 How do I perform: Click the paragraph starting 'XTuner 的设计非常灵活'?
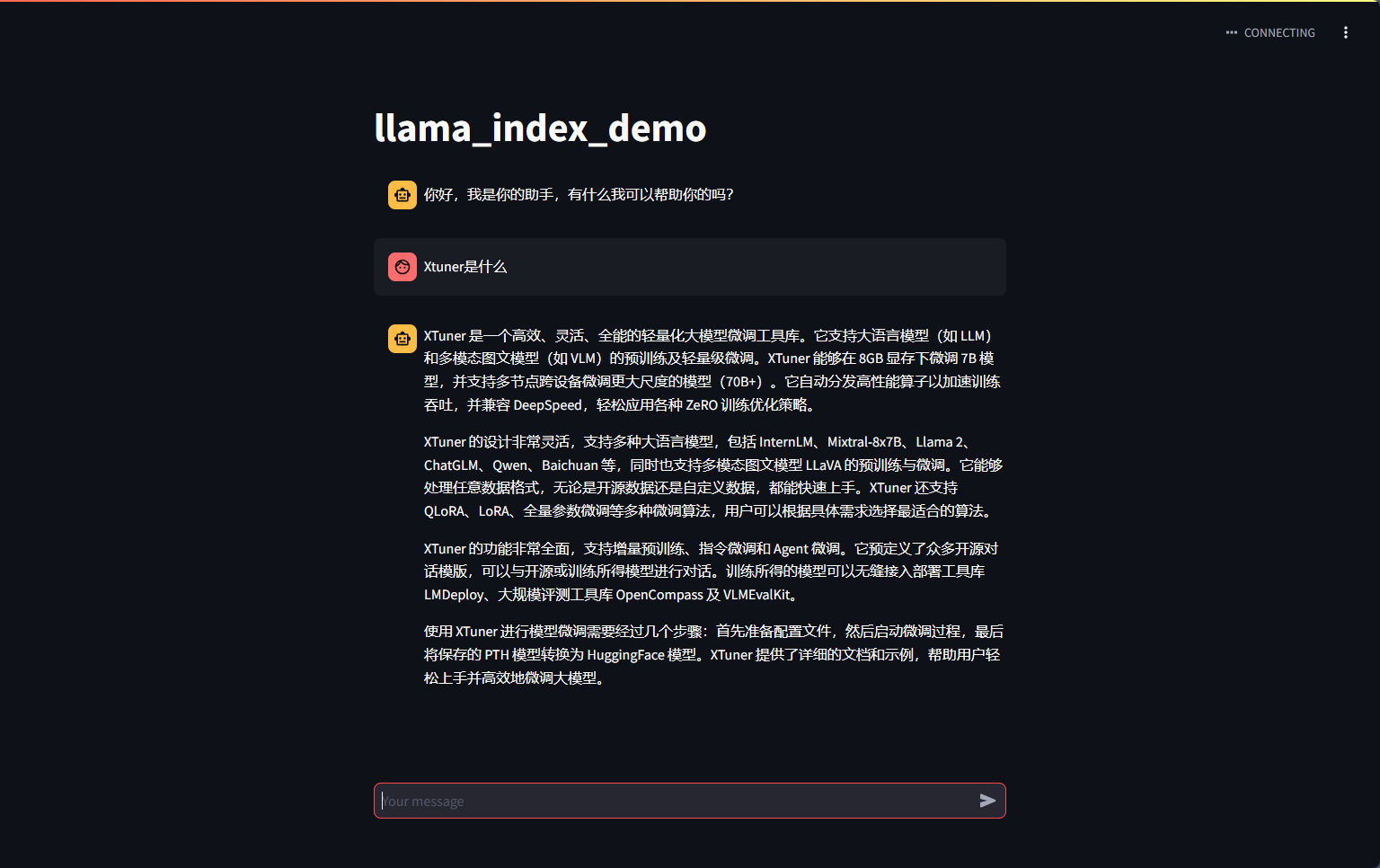coord(713,476)
